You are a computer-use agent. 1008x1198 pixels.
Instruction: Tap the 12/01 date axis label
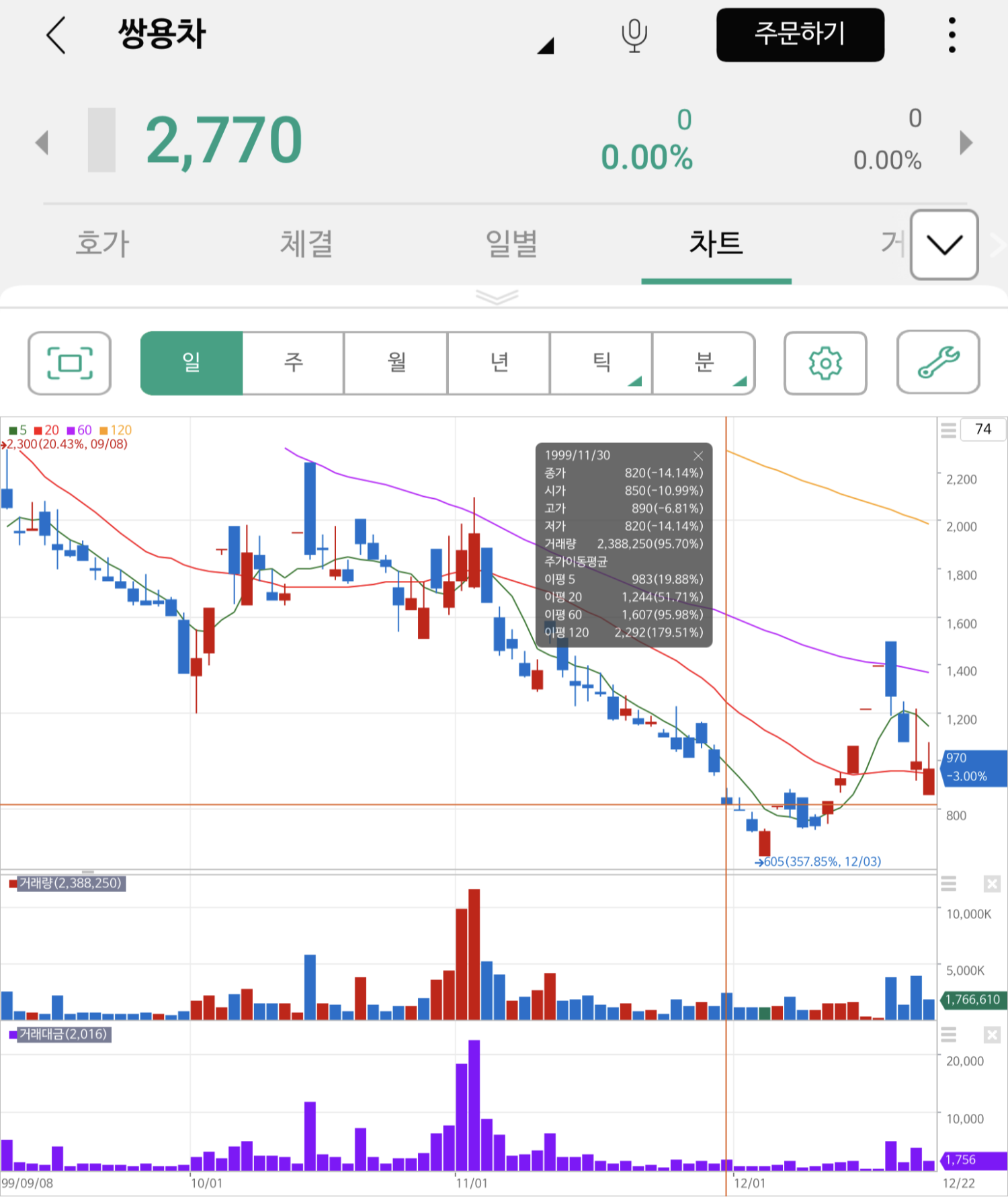pyautogui.click(x=749, y=1183)
